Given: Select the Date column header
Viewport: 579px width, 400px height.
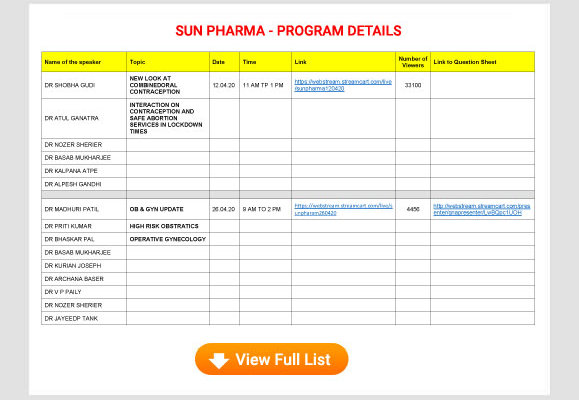Looking at the screenshot, I should point(224,62).
